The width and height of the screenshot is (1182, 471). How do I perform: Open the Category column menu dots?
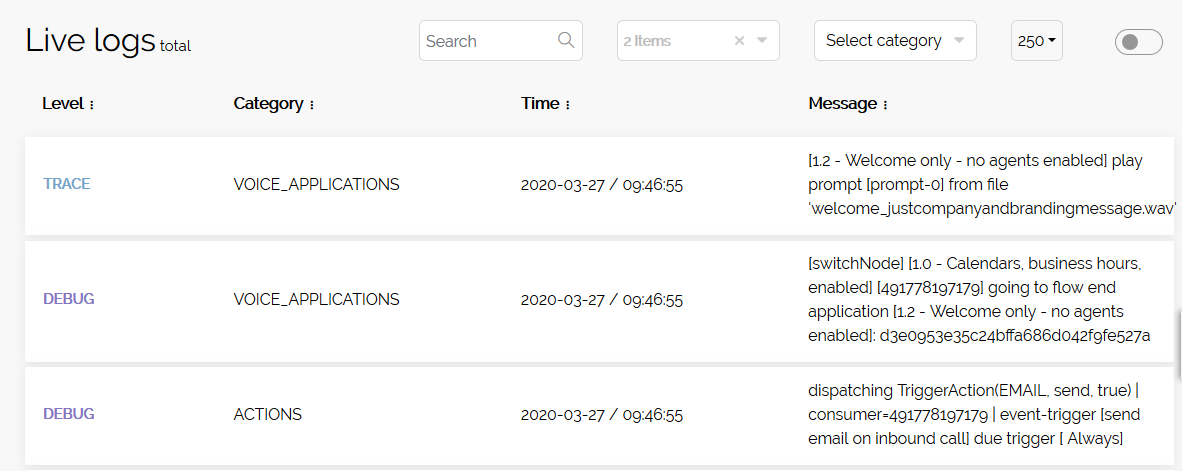[311, 106]
